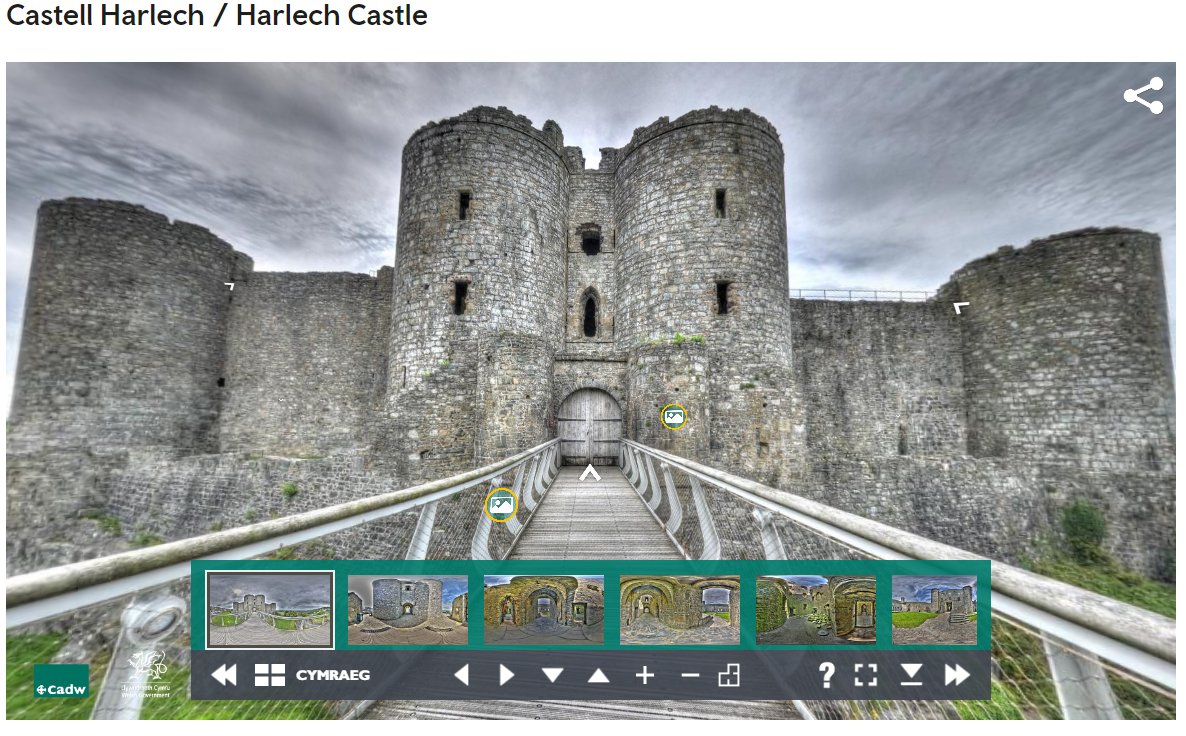1186x736 pixels.
Task: Toggle the thumbnail grid icon
Action: [270, 675]
